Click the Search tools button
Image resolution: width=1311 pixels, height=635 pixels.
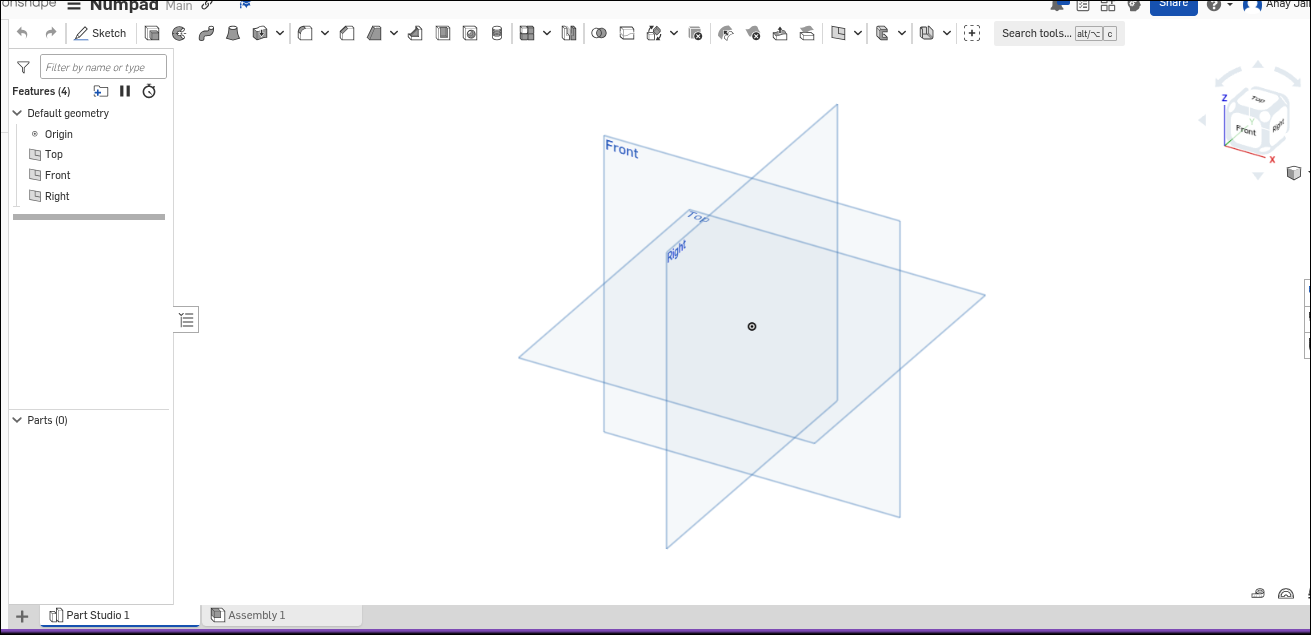[1058, 33]
